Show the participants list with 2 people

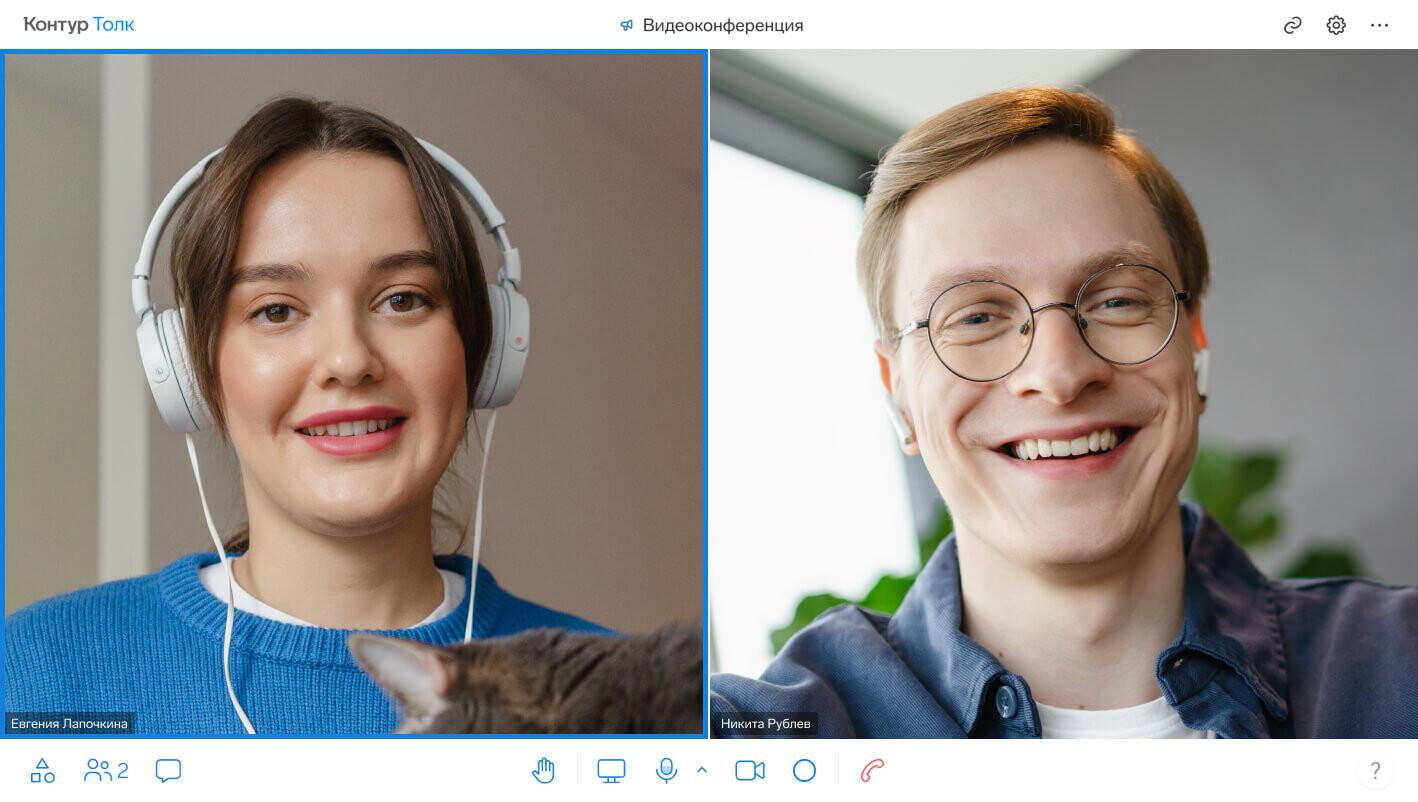pyautogui.click(x=107, y=770)
